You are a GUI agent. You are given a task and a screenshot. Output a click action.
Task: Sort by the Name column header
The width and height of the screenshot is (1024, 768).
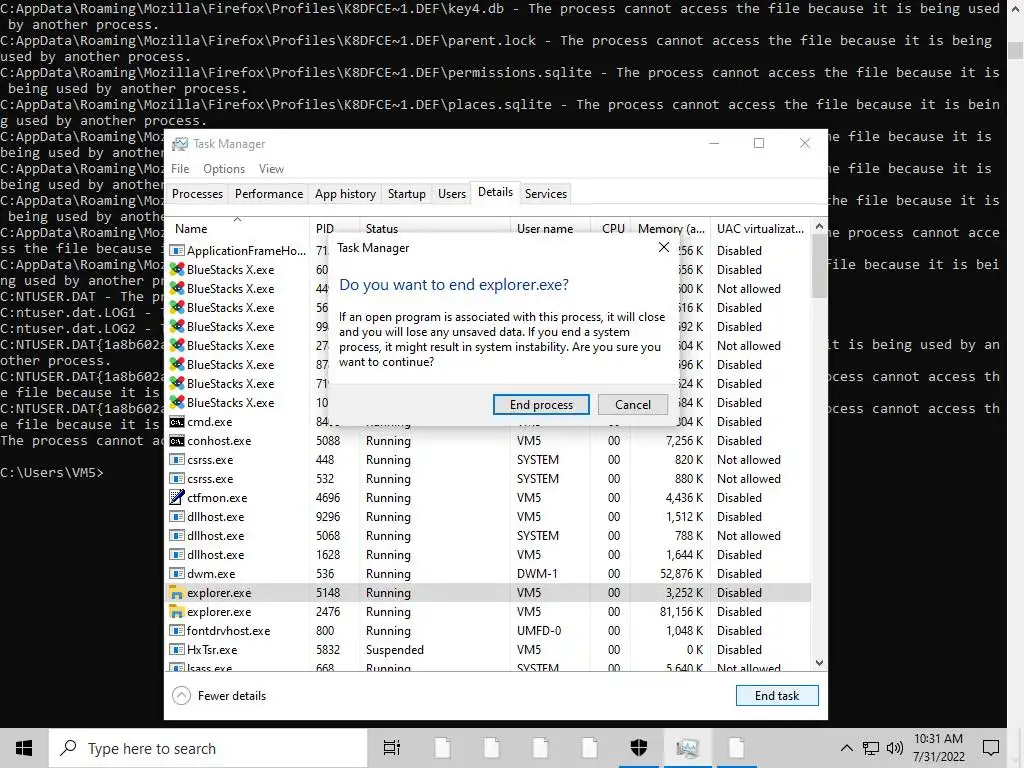pos(237,229)
